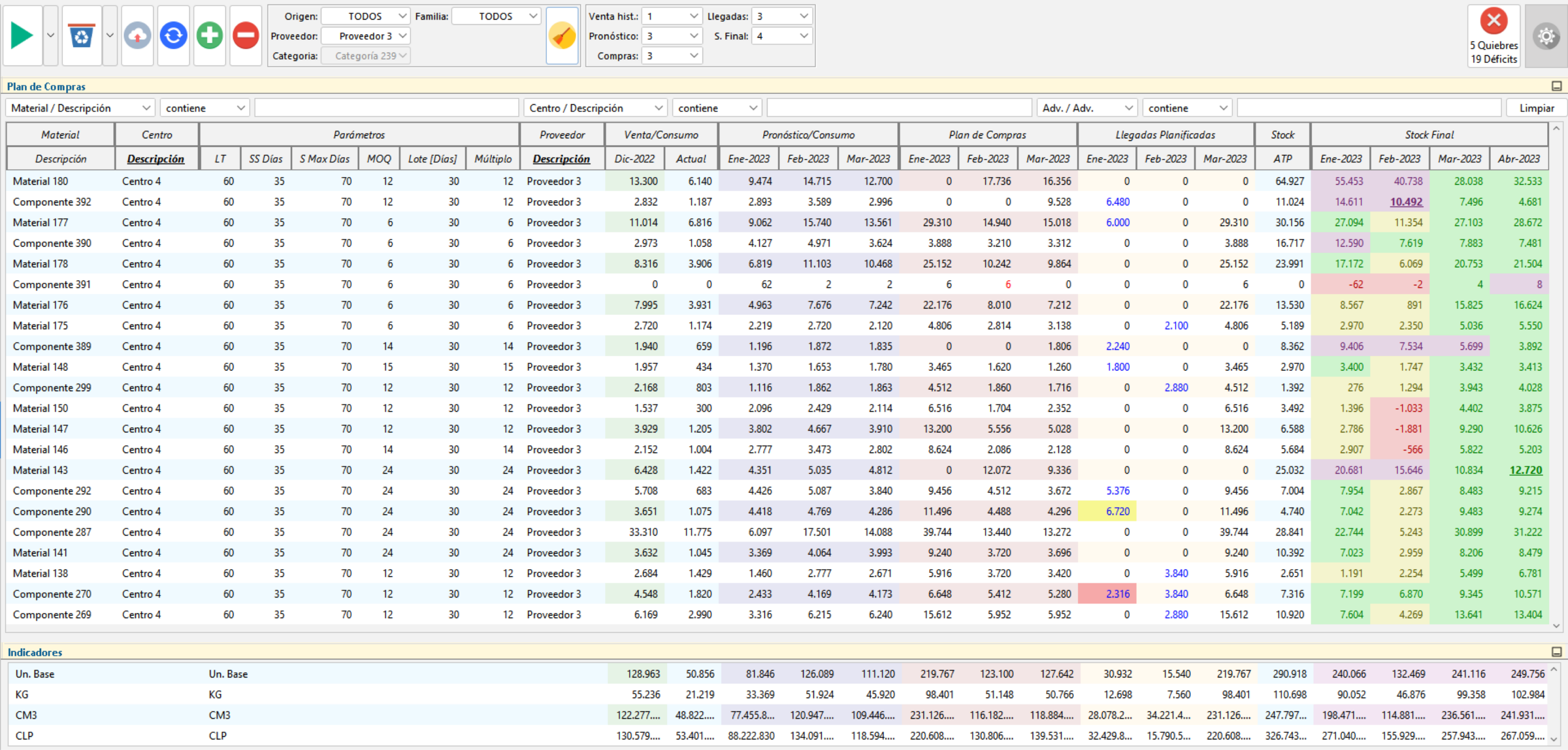Viewport: 1568px width, 750px height.
Task: Open settings with the gear icon
Action: pyautogui.click(x=1546, y=36)
